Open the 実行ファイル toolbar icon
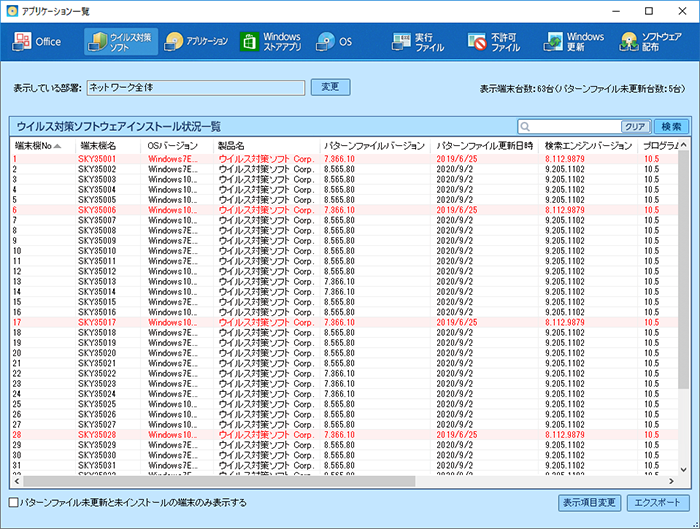 [x=418, y=42]
